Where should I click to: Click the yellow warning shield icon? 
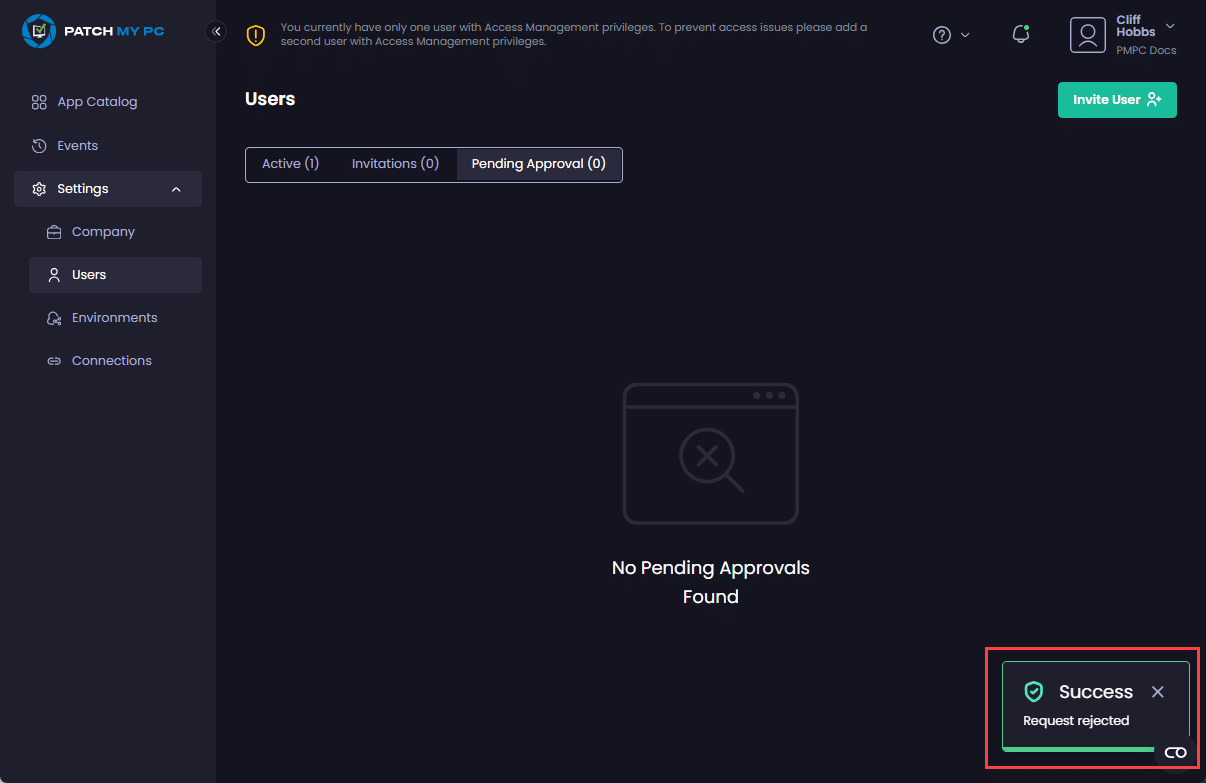[x=256, y=36]
